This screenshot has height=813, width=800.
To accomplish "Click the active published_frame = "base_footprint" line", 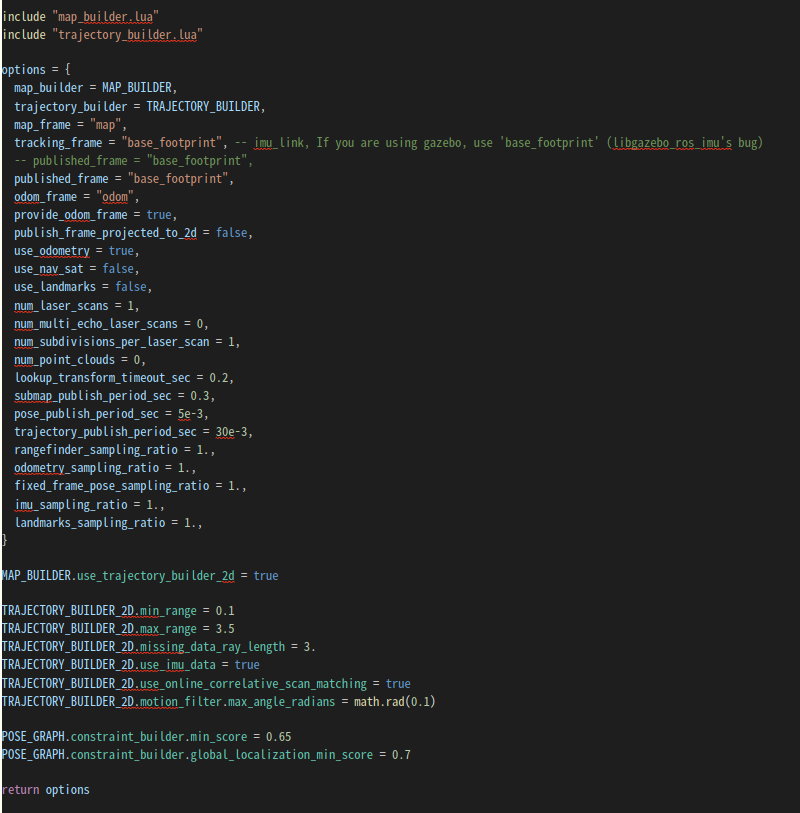I will click(x=124, y=179).
